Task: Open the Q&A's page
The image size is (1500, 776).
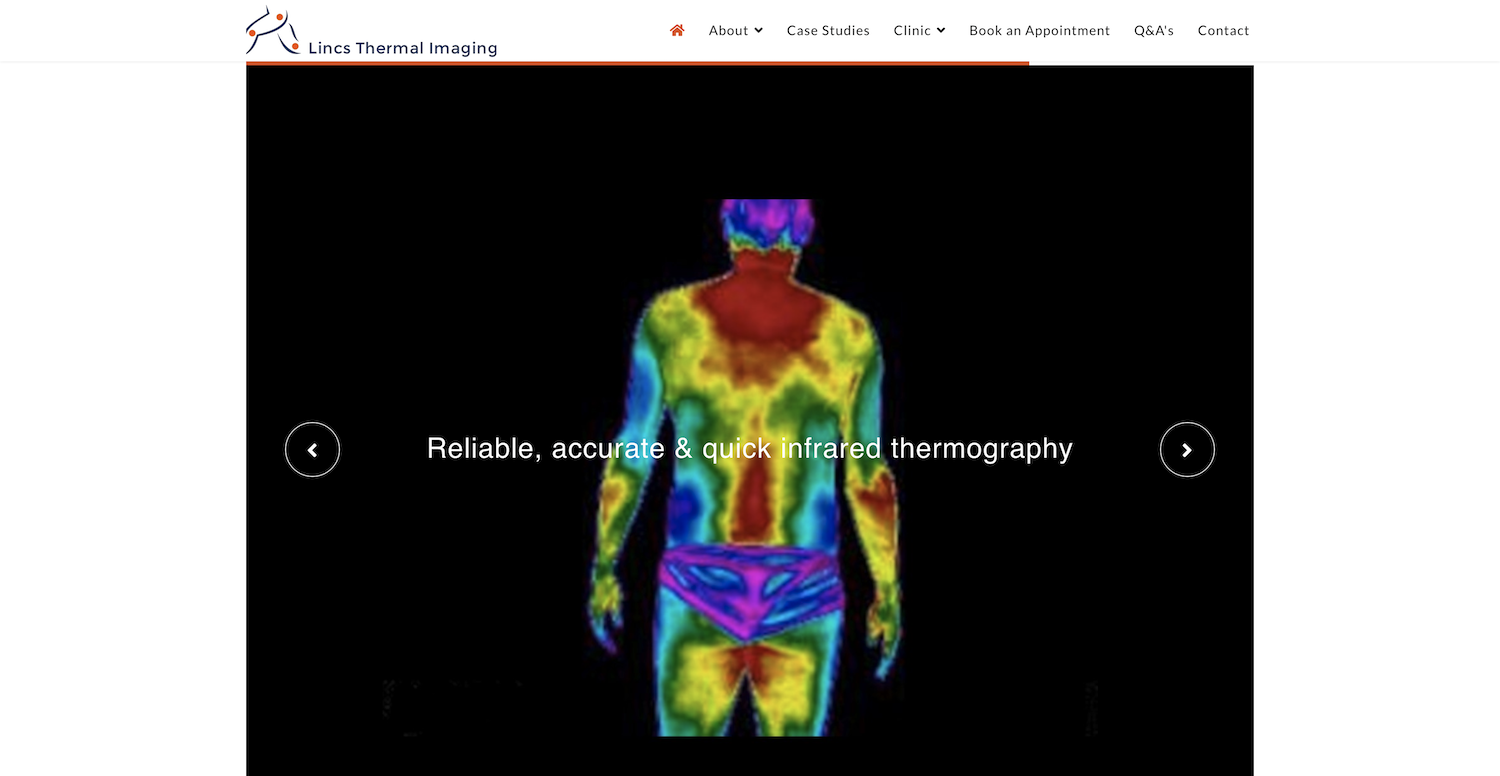Action: coord(1153,31)
